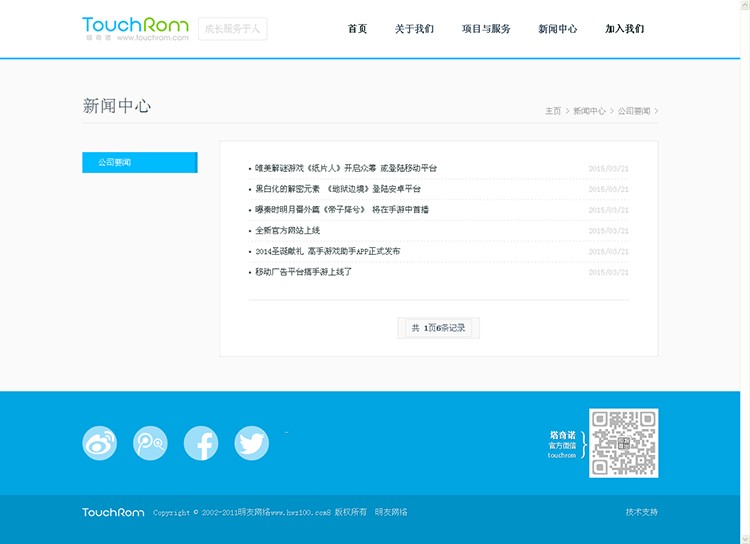
Task: Go to the 首页 menu item
Action: (357, 29)
